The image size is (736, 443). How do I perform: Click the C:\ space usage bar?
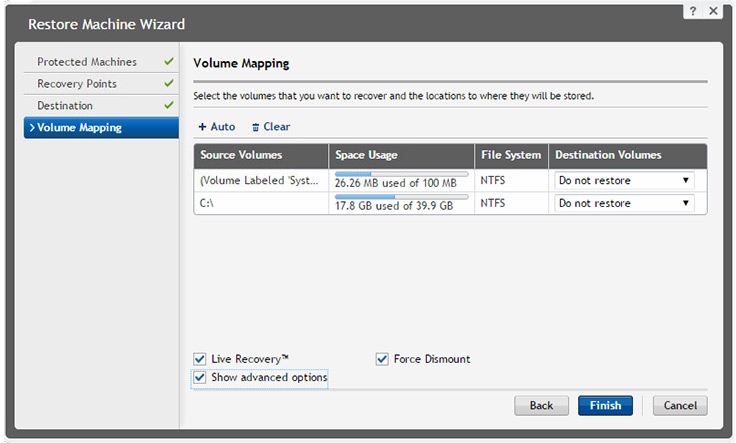click(x=400, y=197)
